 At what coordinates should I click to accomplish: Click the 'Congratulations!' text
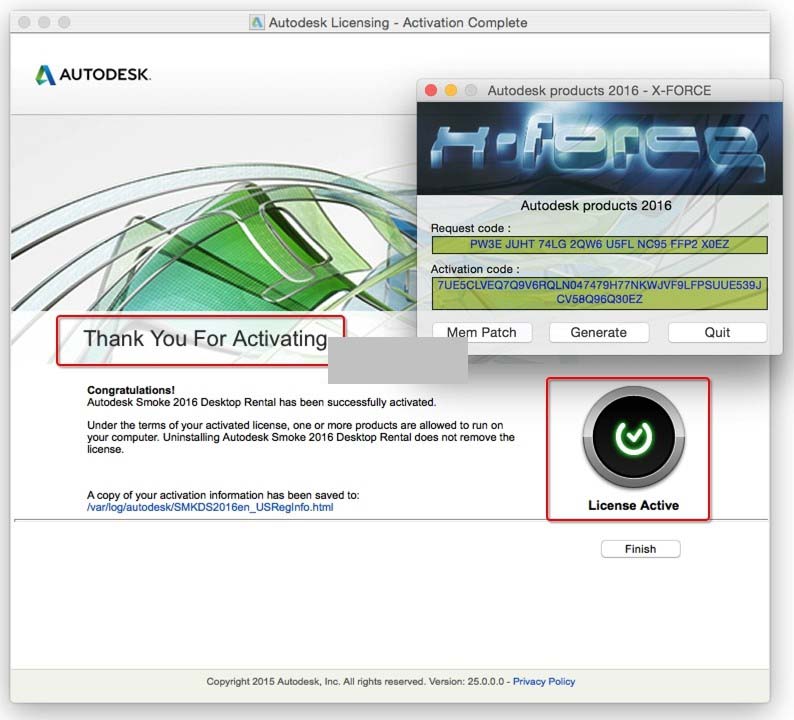[131, 390]
